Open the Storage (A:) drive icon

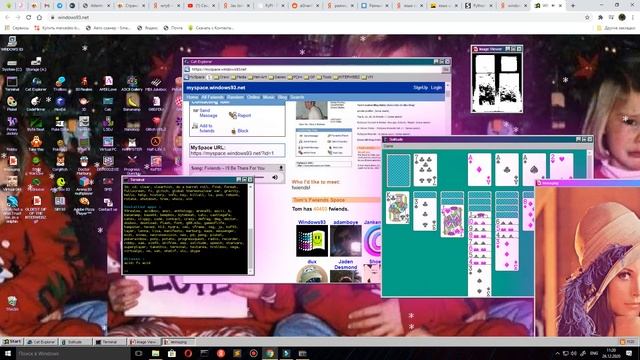click(x=36, y=64)
